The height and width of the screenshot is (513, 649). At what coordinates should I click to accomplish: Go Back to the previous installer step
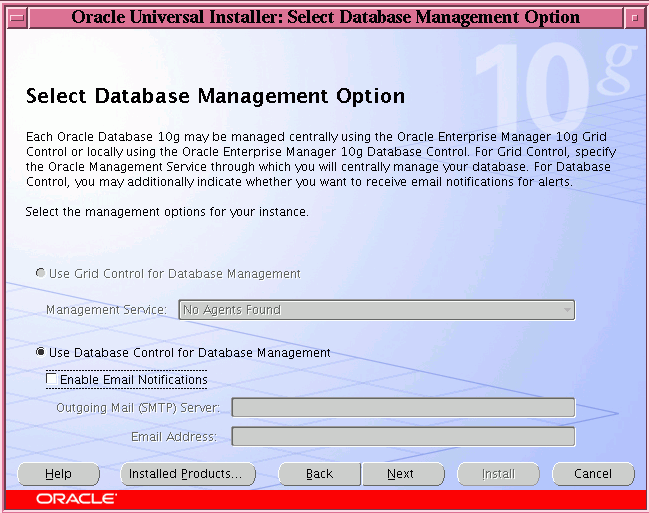319,474
